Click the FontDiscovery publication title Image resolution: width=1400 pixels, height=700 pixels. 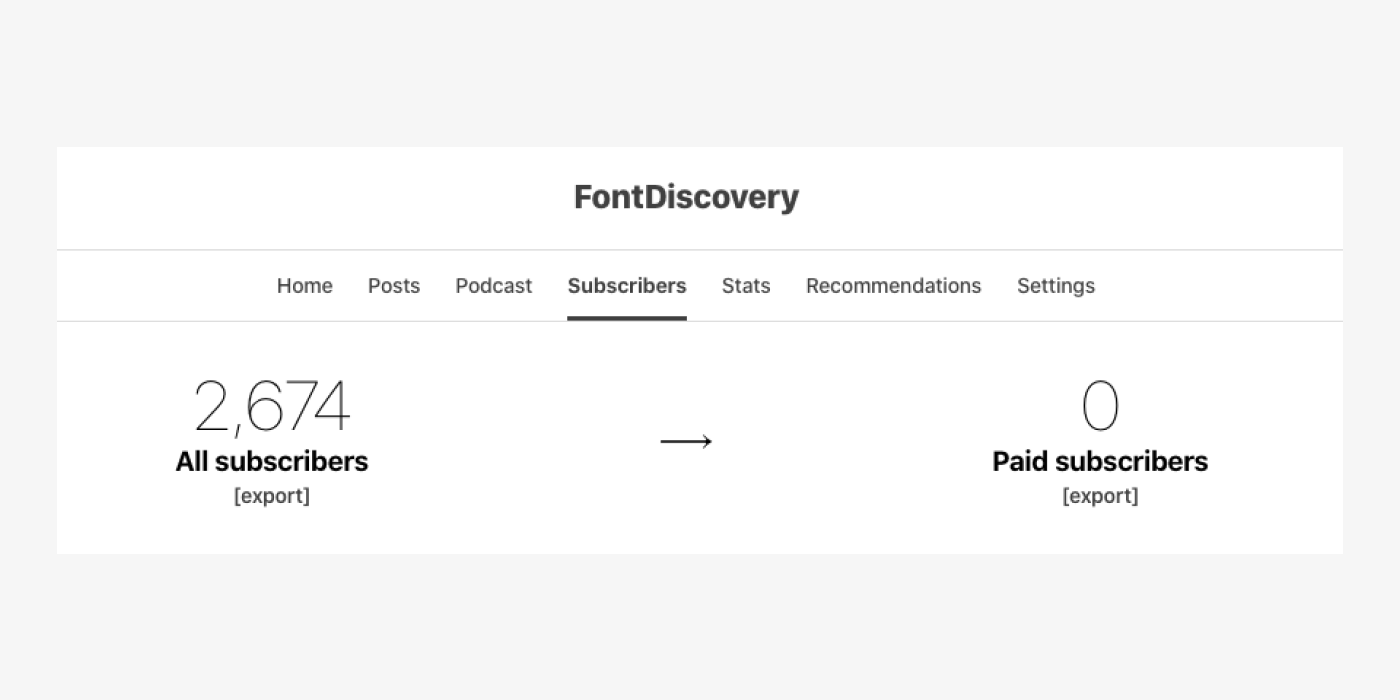686,197
